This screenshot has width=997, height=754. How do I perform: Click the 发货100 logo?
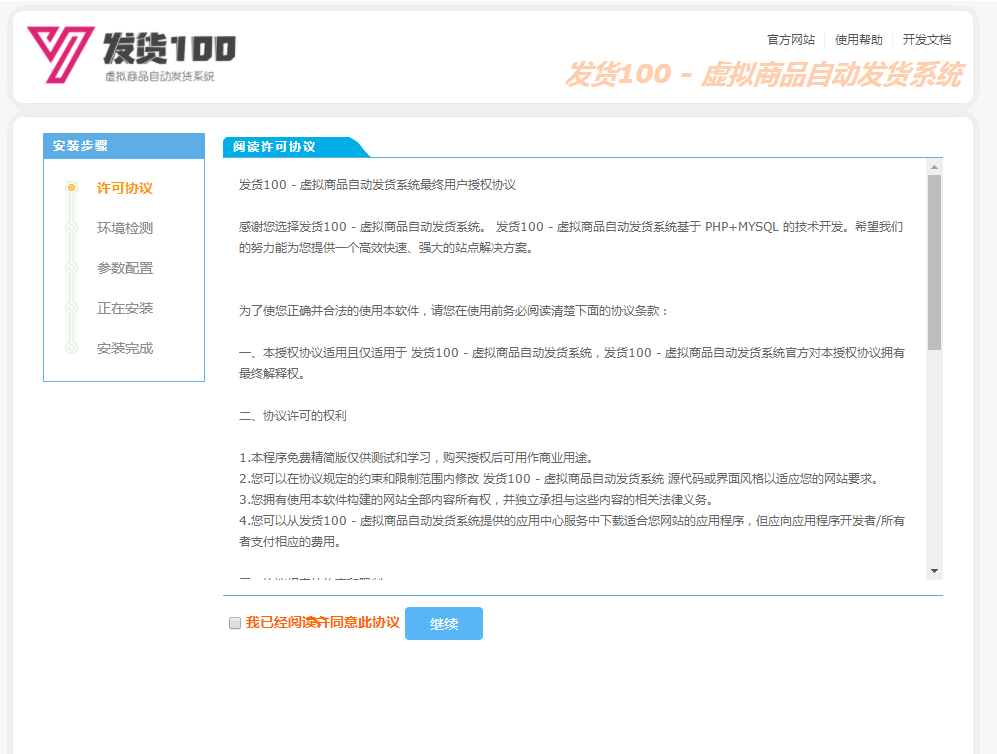[131, 54]
